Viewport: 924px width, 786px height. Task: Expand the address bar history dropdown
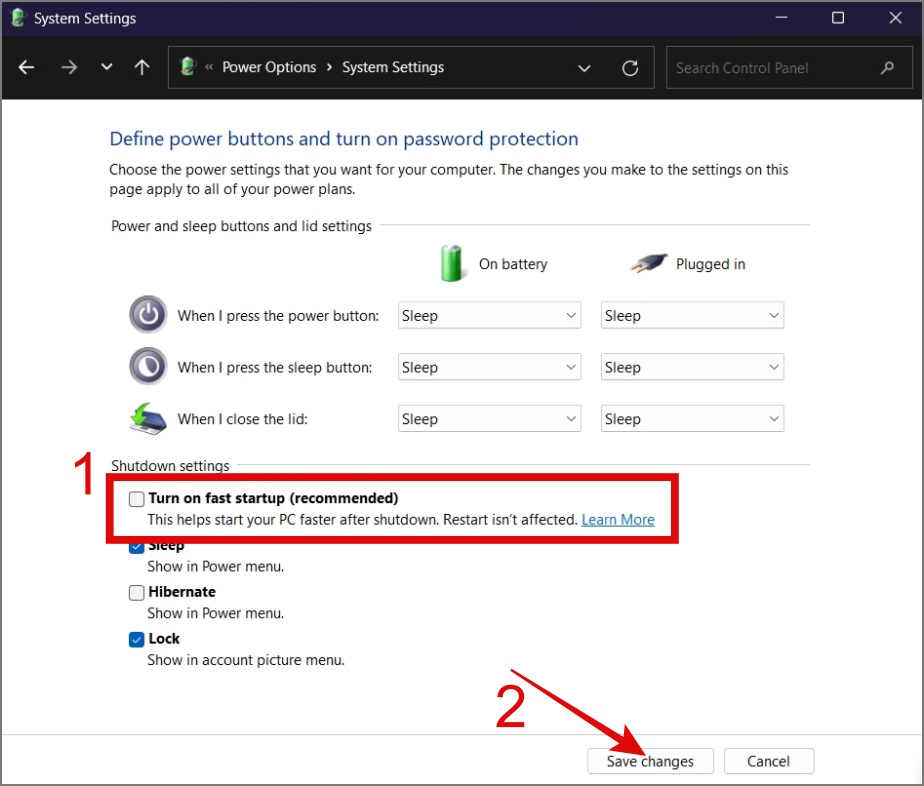584,68
